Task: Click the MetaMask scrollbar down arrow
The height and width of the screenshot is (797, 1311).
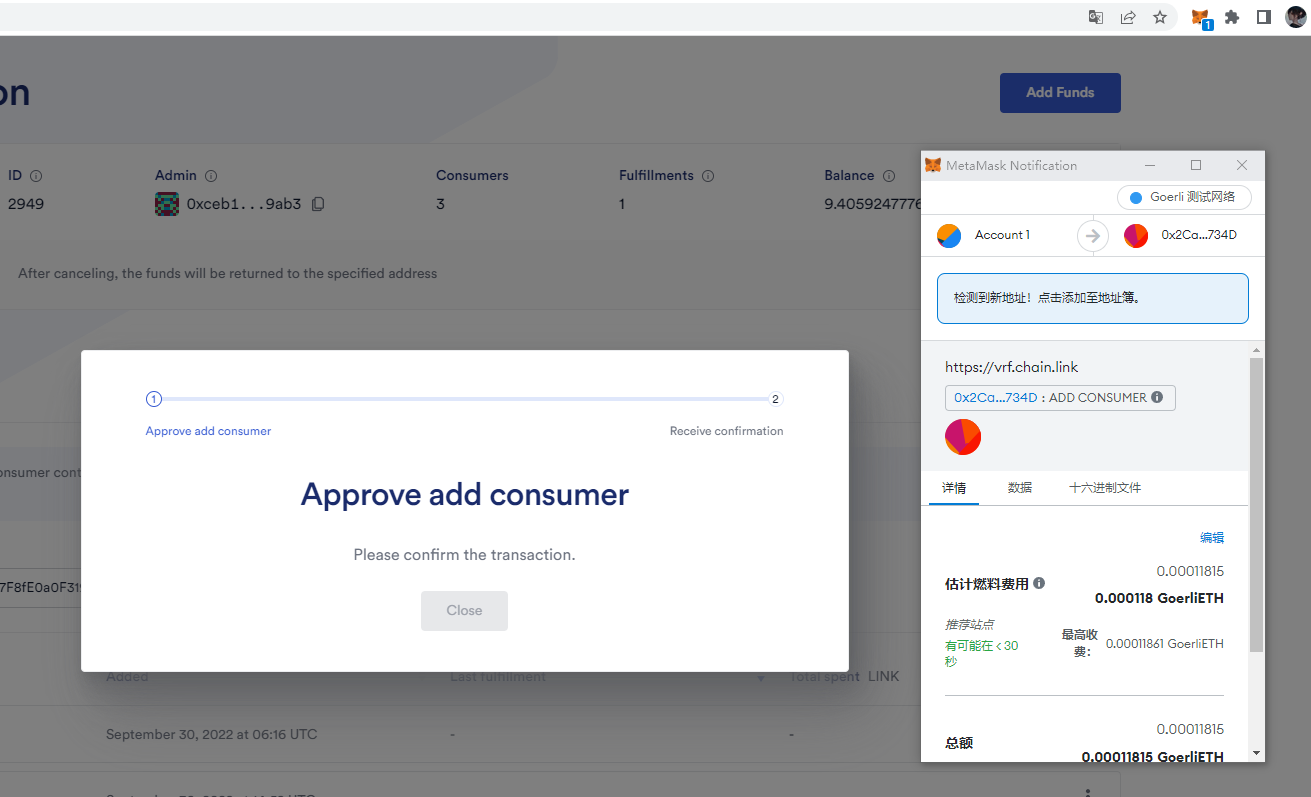Action: pyautogui.click(x=1257, y=753)
